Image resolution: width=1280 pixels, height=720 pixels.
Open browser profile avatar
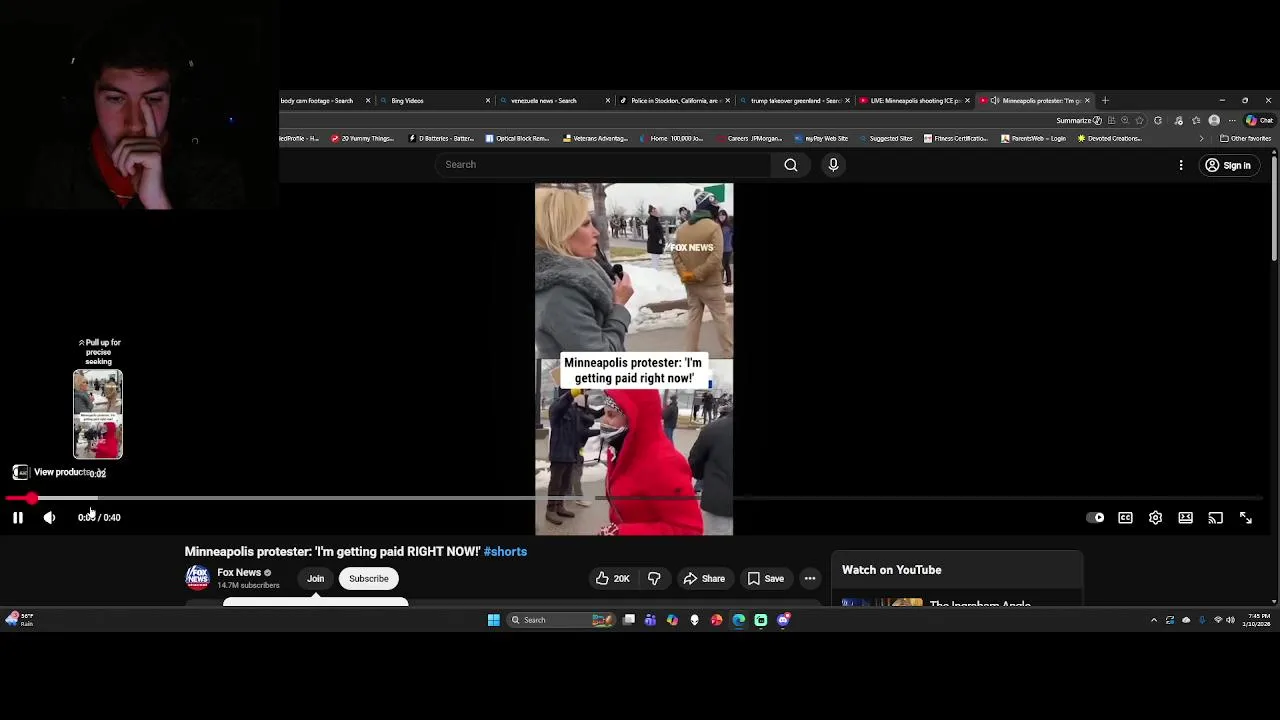(x=1214, y=120)
